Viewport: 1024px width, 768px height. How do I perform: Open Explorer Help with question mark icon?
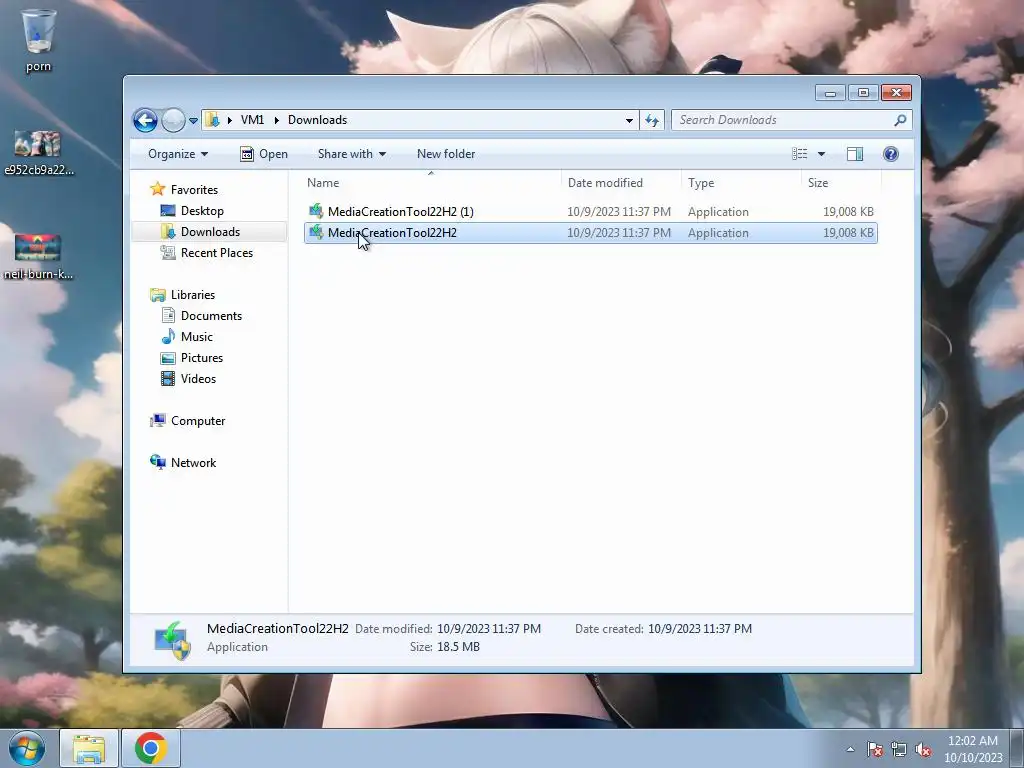[891, 154]
